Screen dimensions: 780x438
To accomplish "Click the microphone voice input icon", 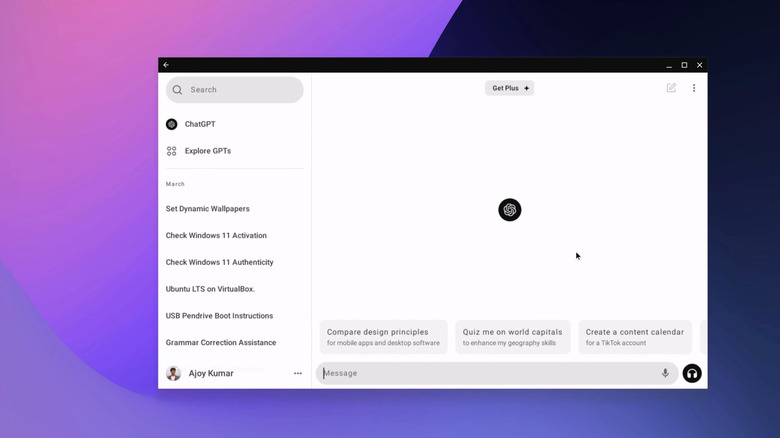I will [x=665, y=373].
